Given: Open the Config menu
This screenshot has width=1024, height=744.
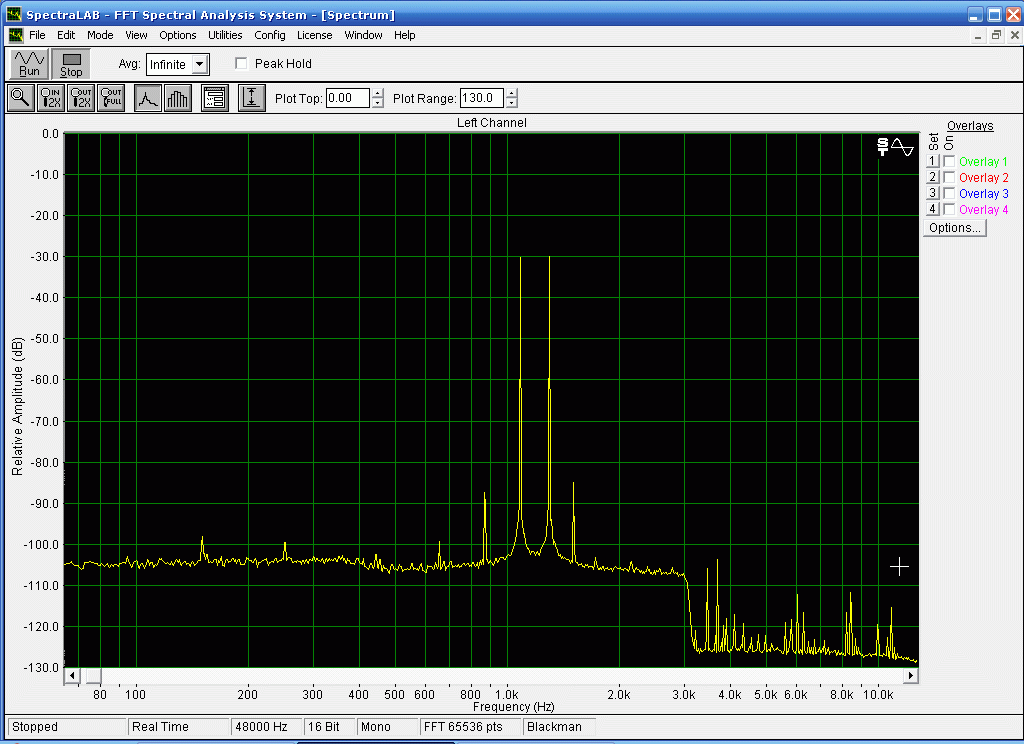Looking at the screenshot, I should 269,35.
